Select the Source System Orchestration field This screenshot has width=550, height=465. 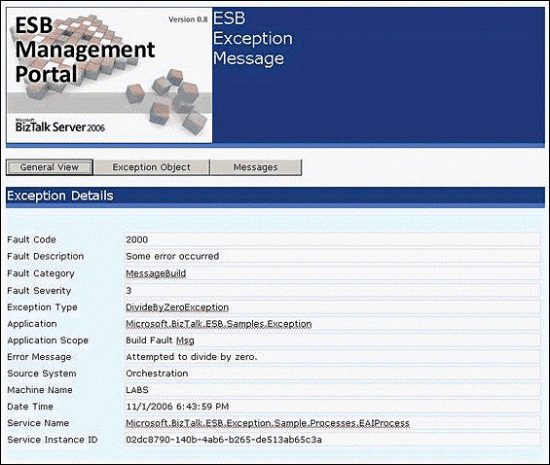pyautogui.click(x=333, y=373)
